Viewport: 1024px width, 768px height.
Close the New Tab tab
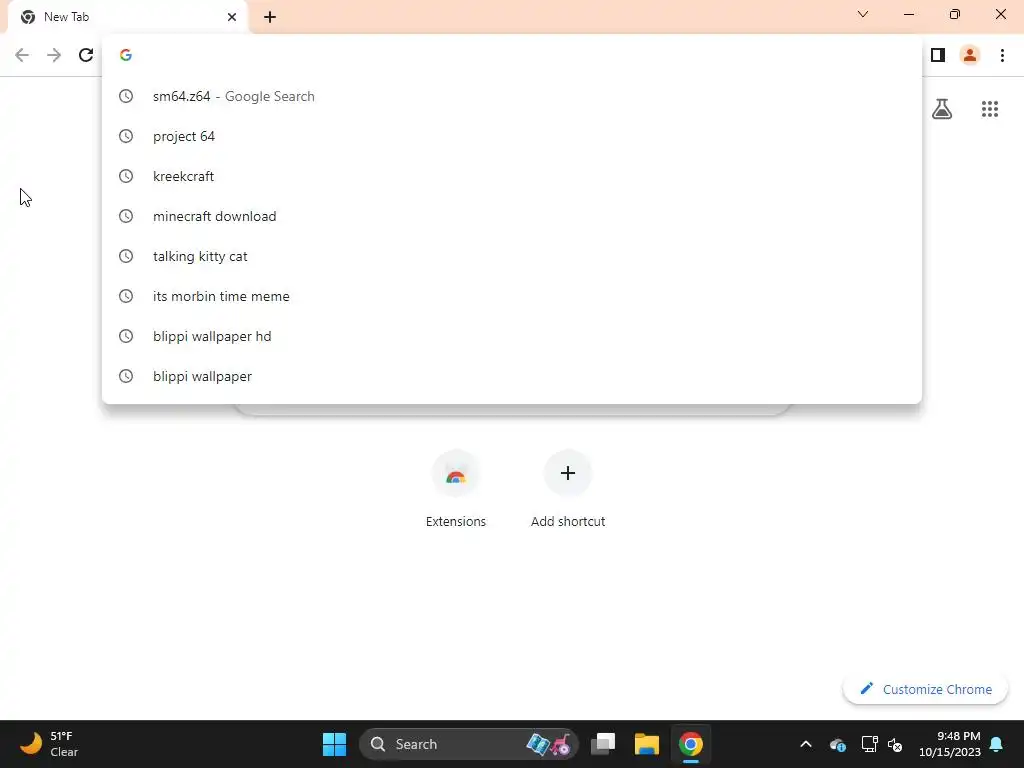click(x=232, y=17)
